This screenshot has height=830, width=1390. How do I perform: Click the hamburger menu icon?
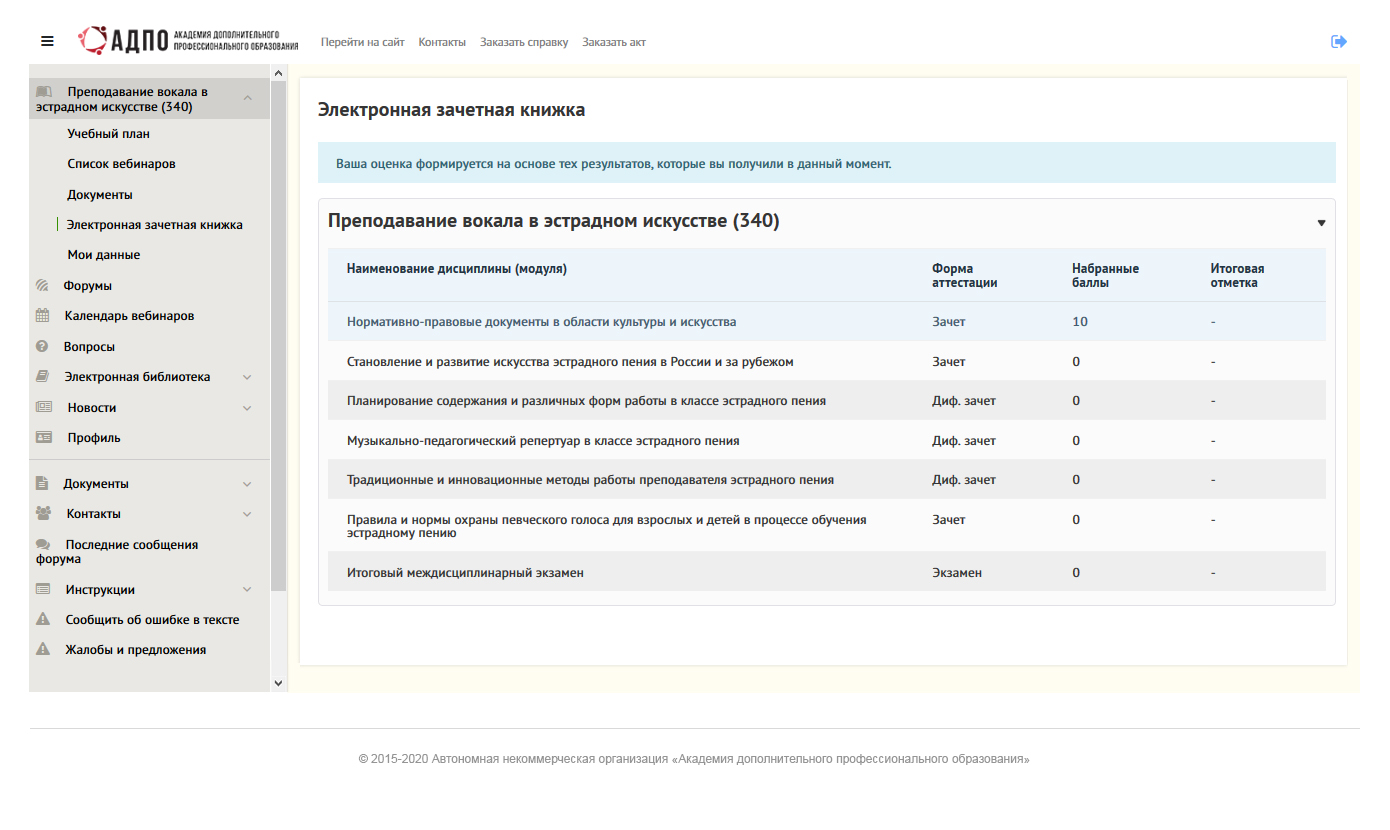click(47, 41)
